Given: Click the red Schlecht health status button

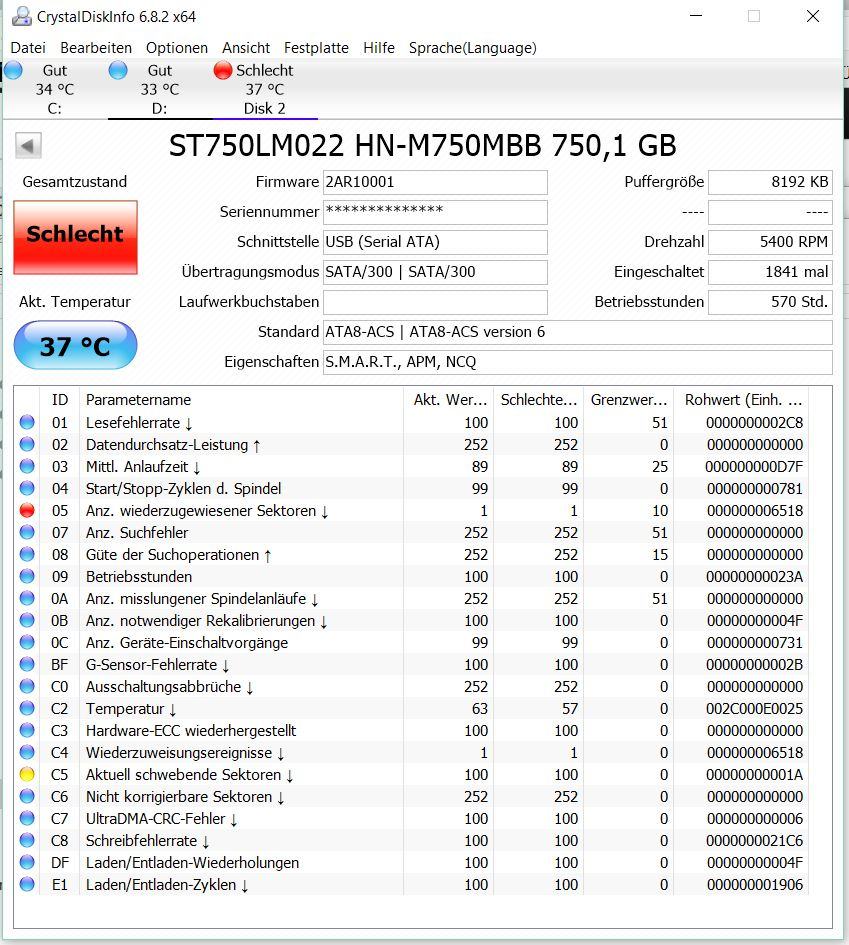Looking at the screenshot, I should (75, 237).
